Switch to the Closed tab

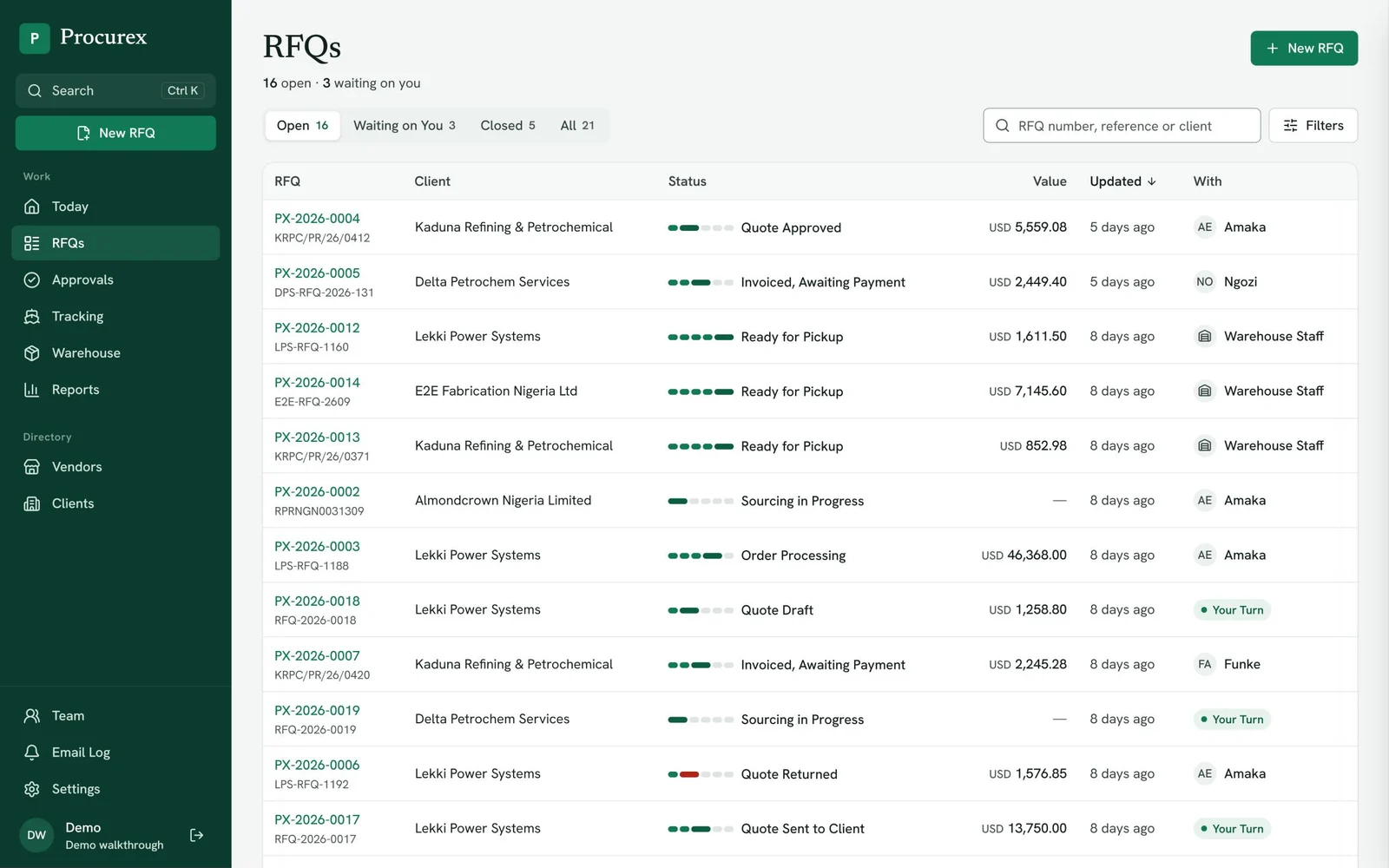pyautogui.click(x=508, y=126)
